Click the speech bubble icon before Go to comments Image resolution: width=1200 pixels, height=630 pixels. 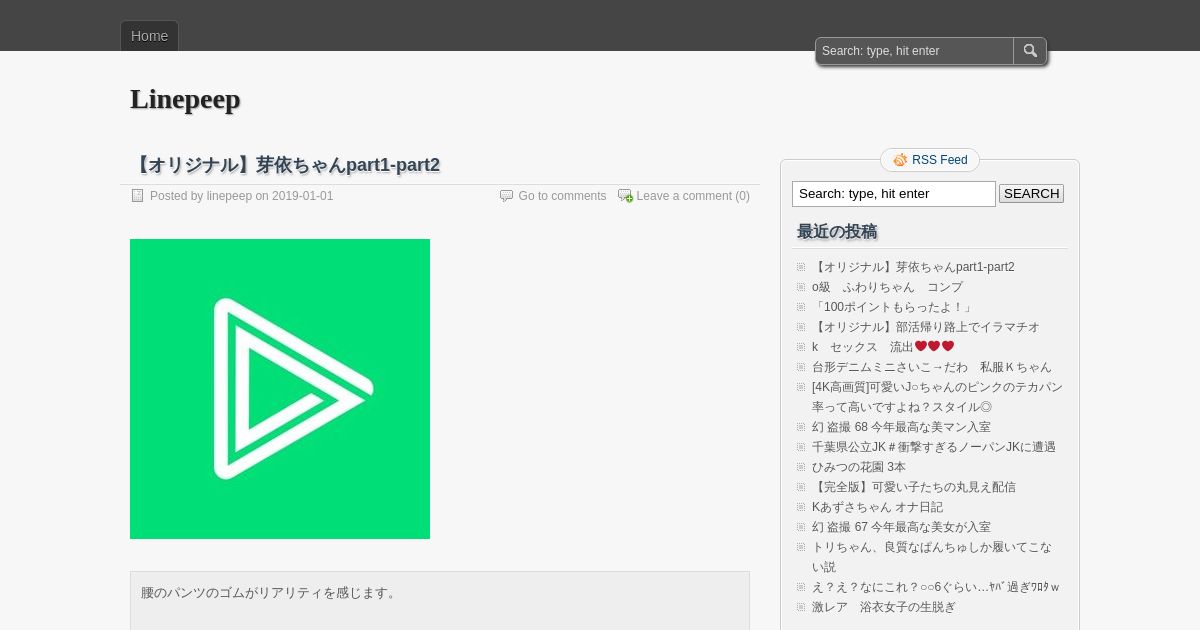pyautogui.click(x=506, y=196)
